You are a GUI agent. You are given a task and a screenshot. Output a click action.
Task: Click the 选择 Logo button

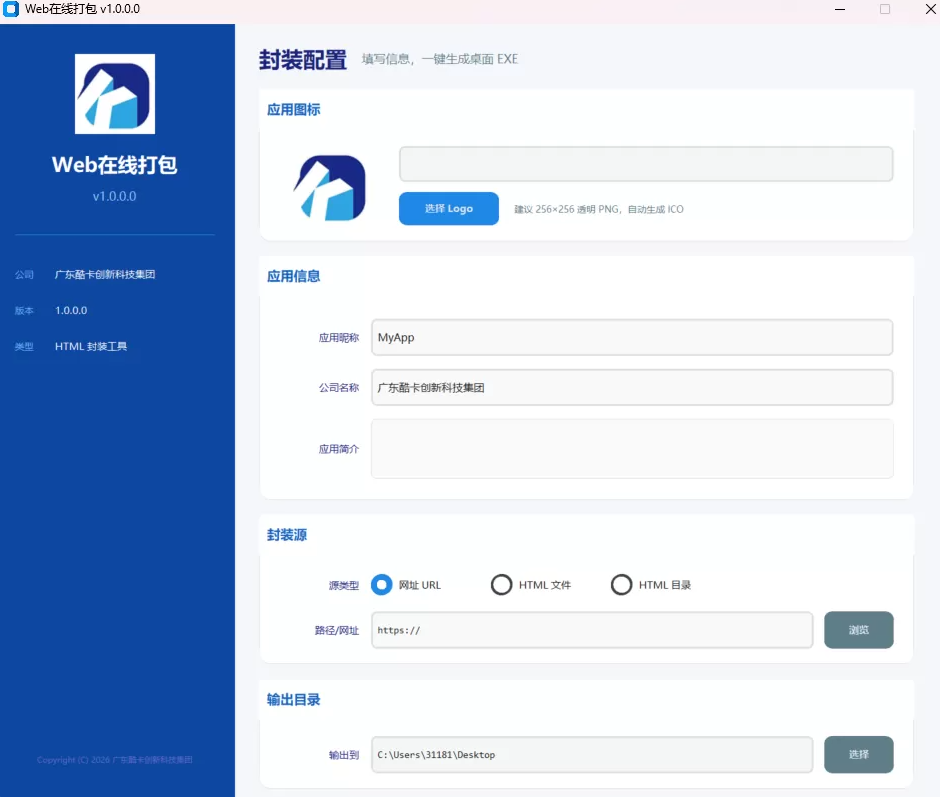coord(448,209)
